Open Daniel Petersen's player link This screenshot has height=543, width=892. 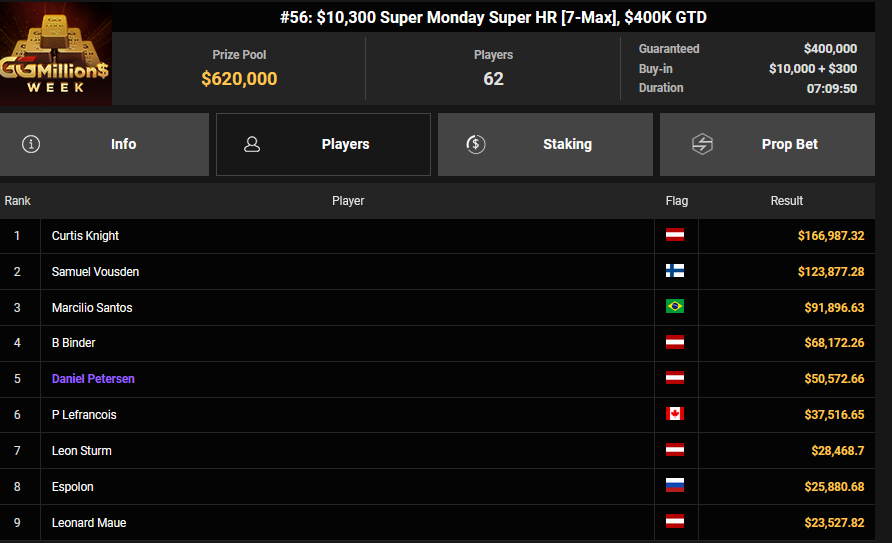[93, 379]
